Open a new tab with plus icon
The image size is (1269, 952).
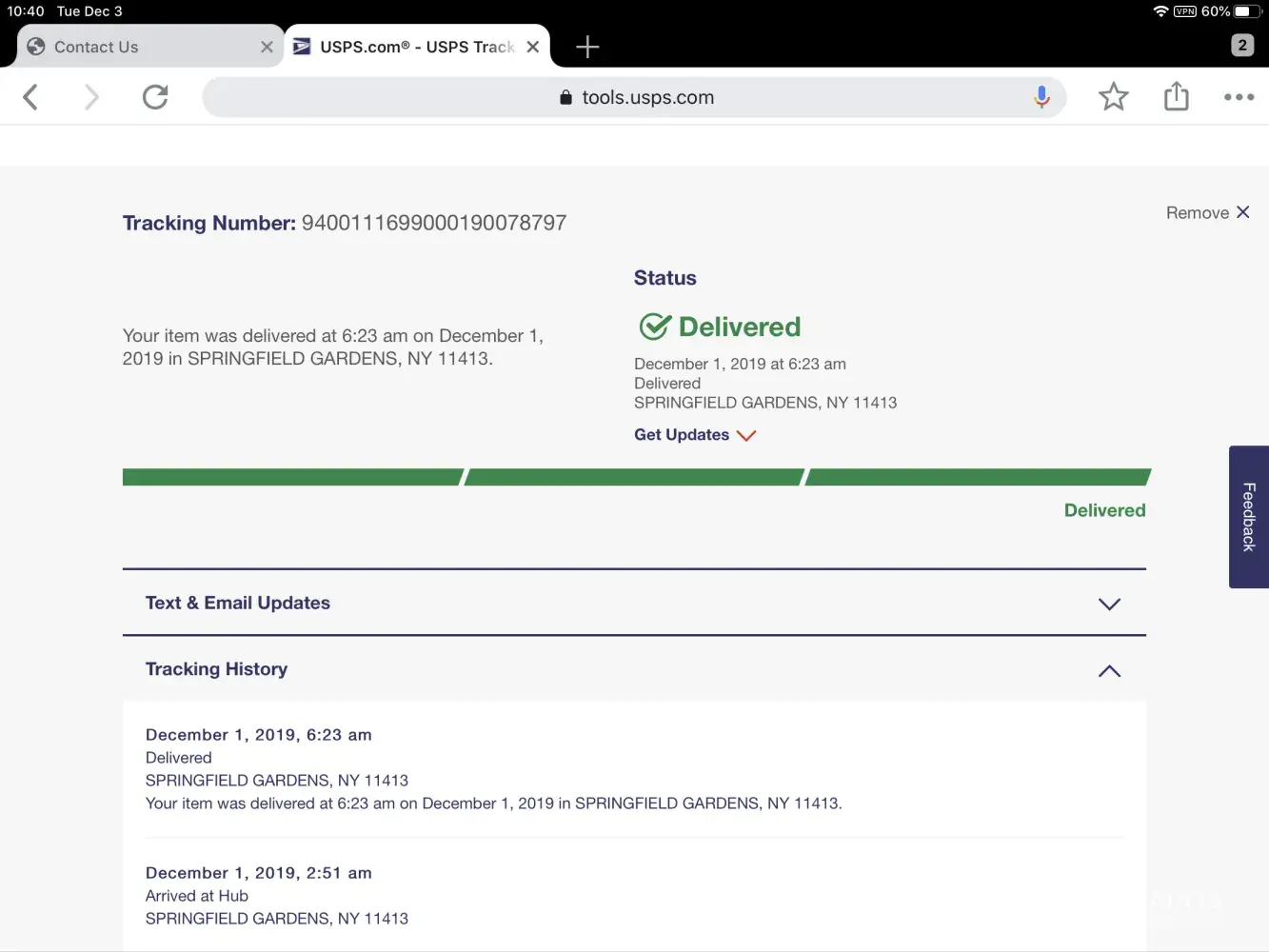[x=587, y=47]
